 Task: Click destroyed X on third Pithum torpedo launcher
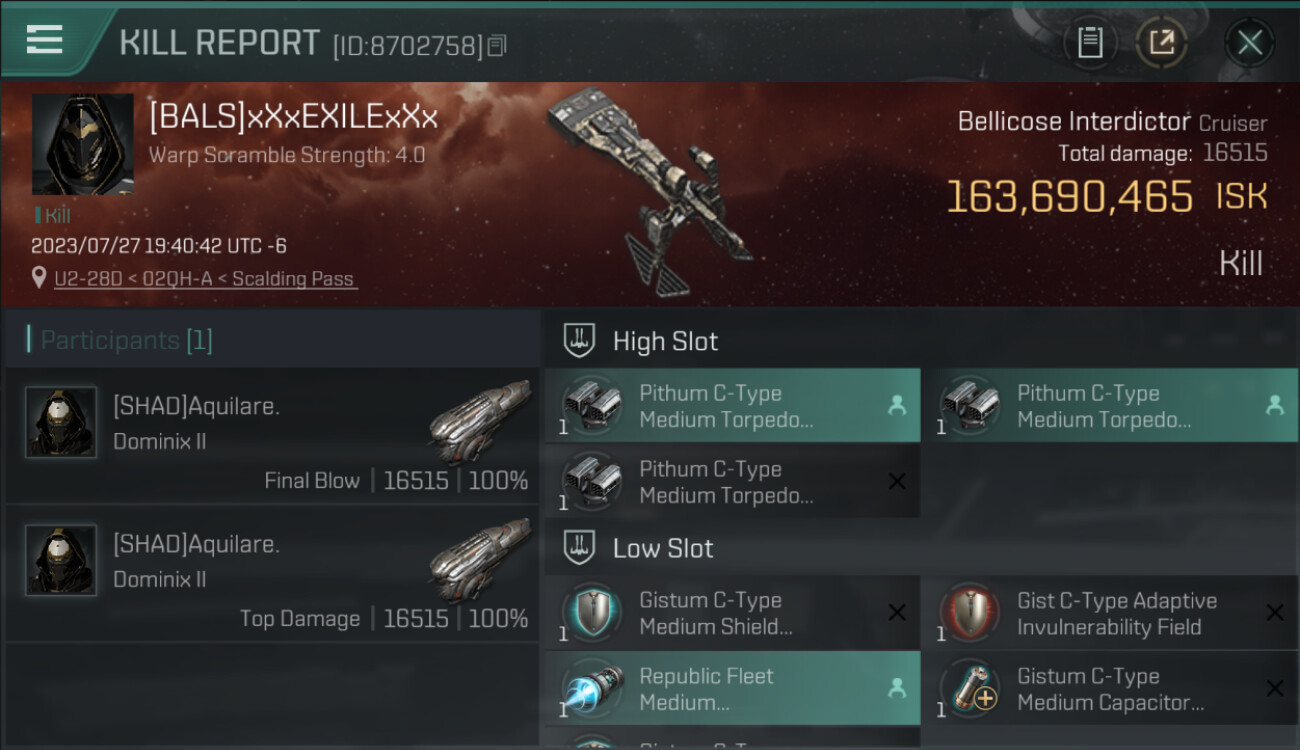coord(897,482)
